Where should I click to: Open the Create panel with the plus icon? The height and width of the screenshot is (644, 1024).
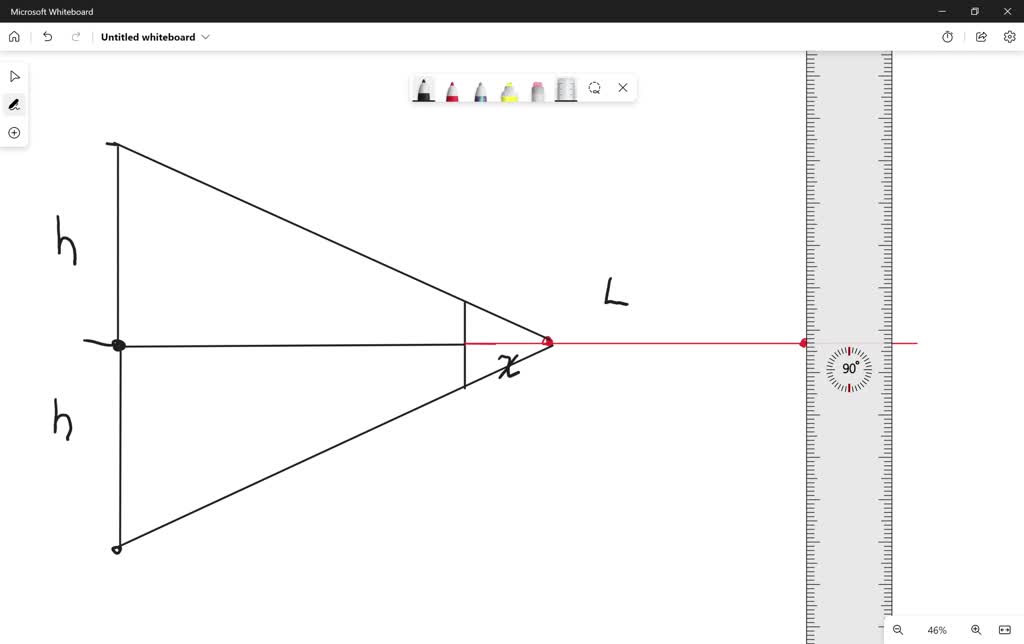click(x=14, y=132)
